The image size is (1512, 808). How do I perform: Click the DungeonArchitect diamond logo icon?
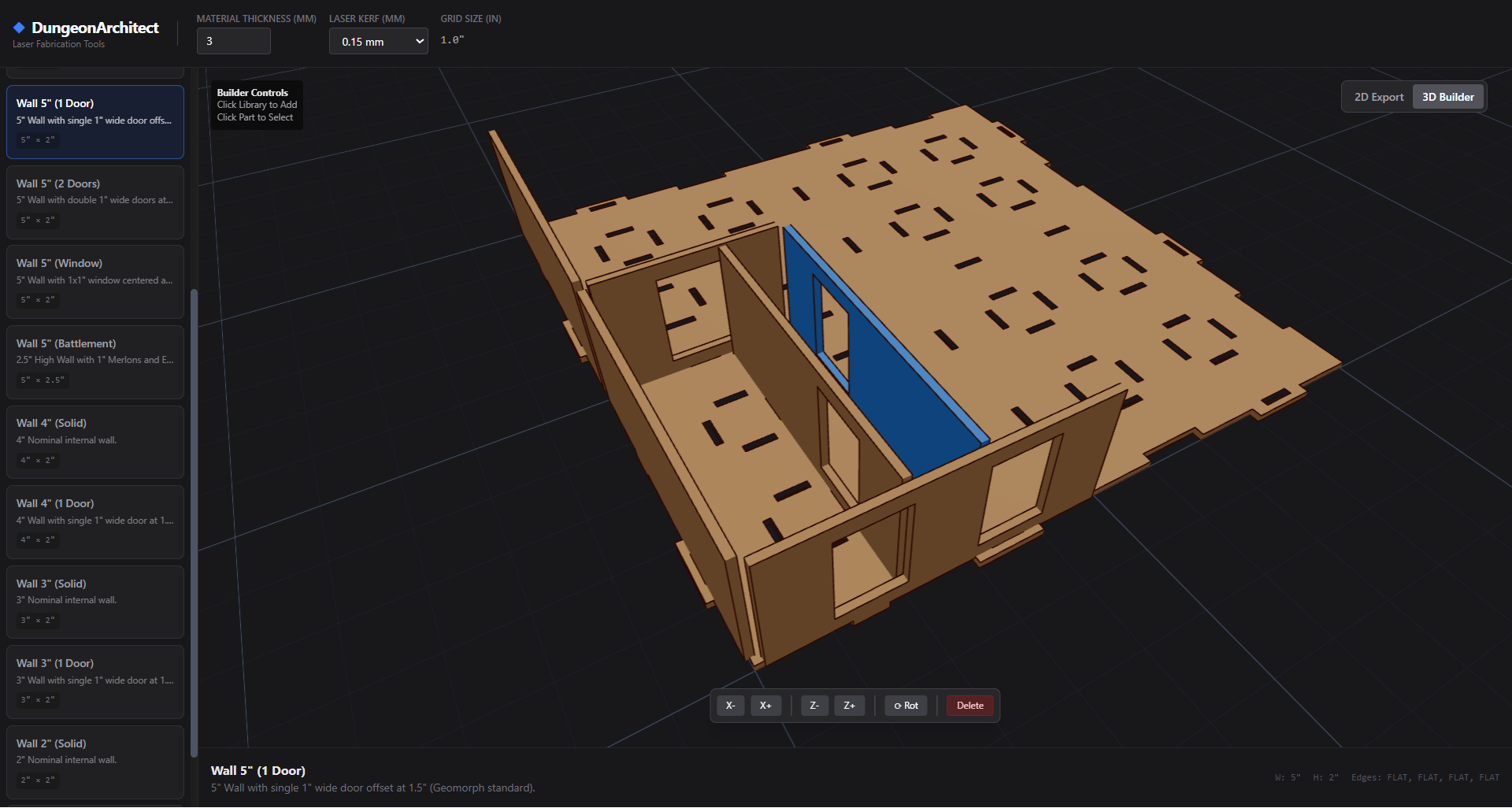(x=19, y=28)
